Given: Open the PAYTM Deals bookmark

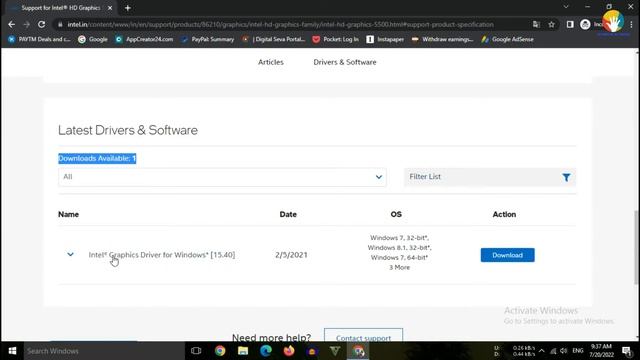Looking at the screenshot, I should [x=39, y=39].
